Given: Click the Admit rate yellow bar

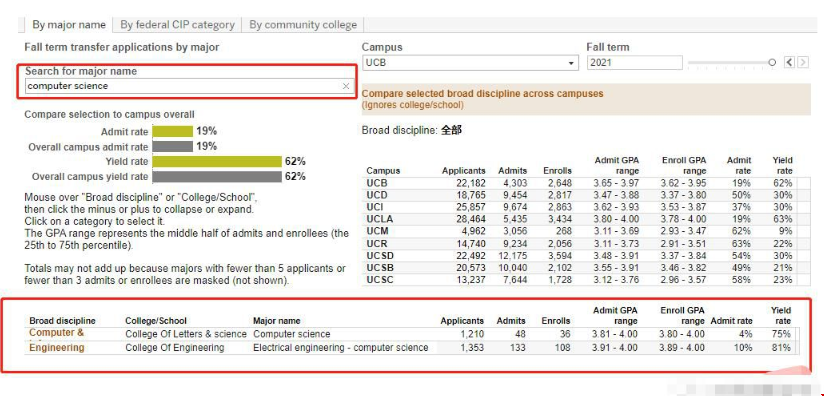Looking at the screenshot, I should tap(172, 131).
